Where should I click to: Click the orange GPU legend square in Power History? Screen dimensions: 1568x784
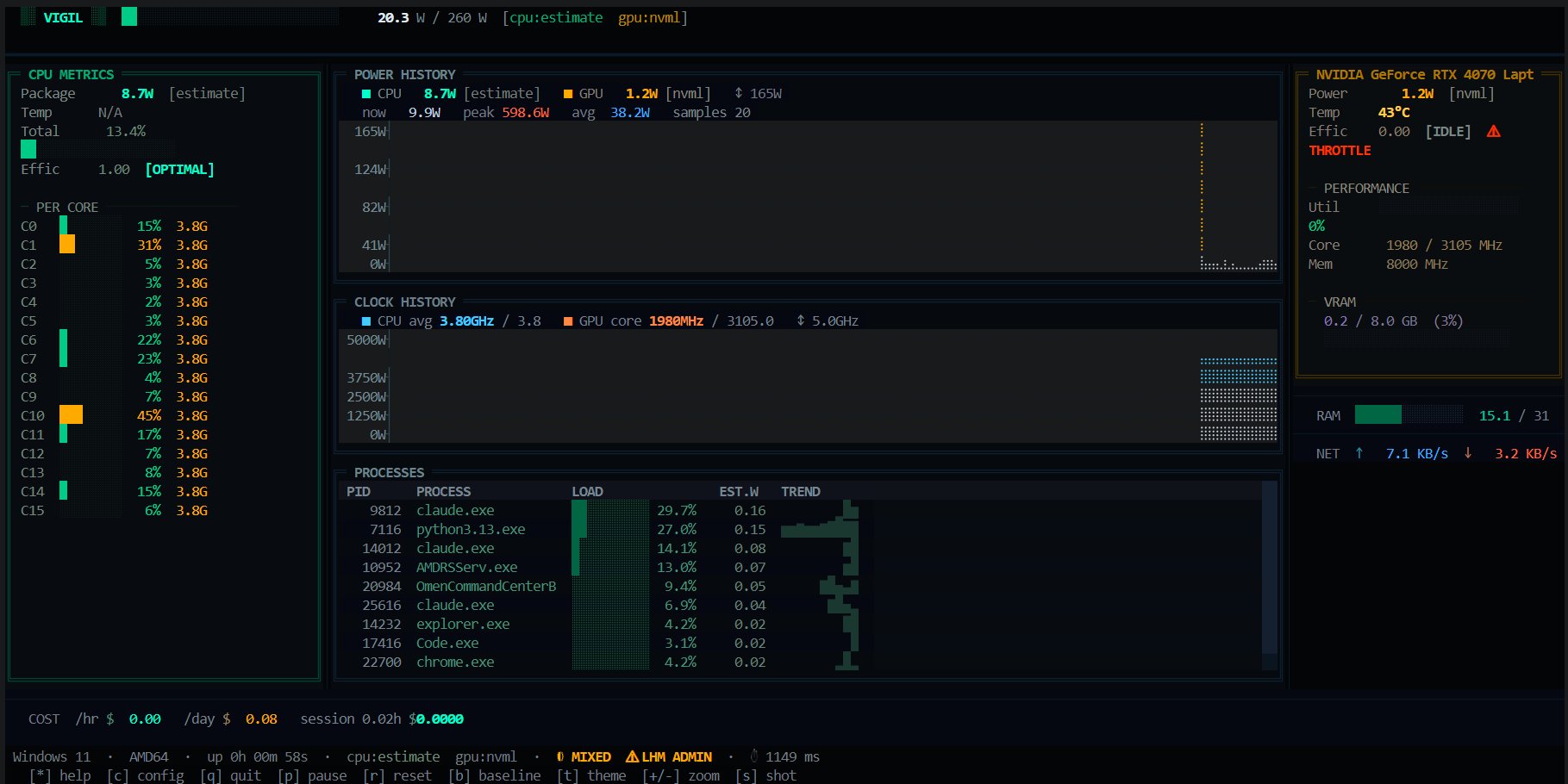568,94
